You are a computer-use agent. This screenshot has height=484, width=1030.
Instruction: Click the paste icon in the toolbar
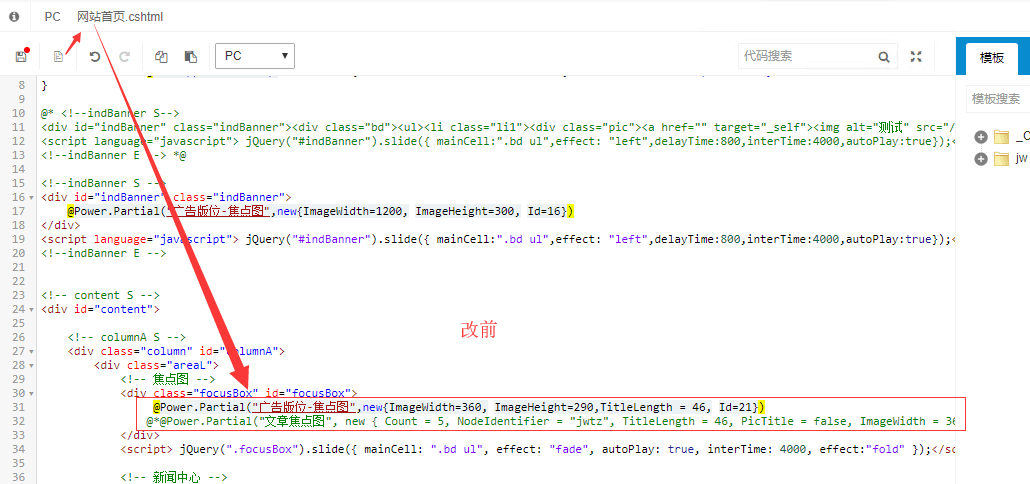[191, 57]
